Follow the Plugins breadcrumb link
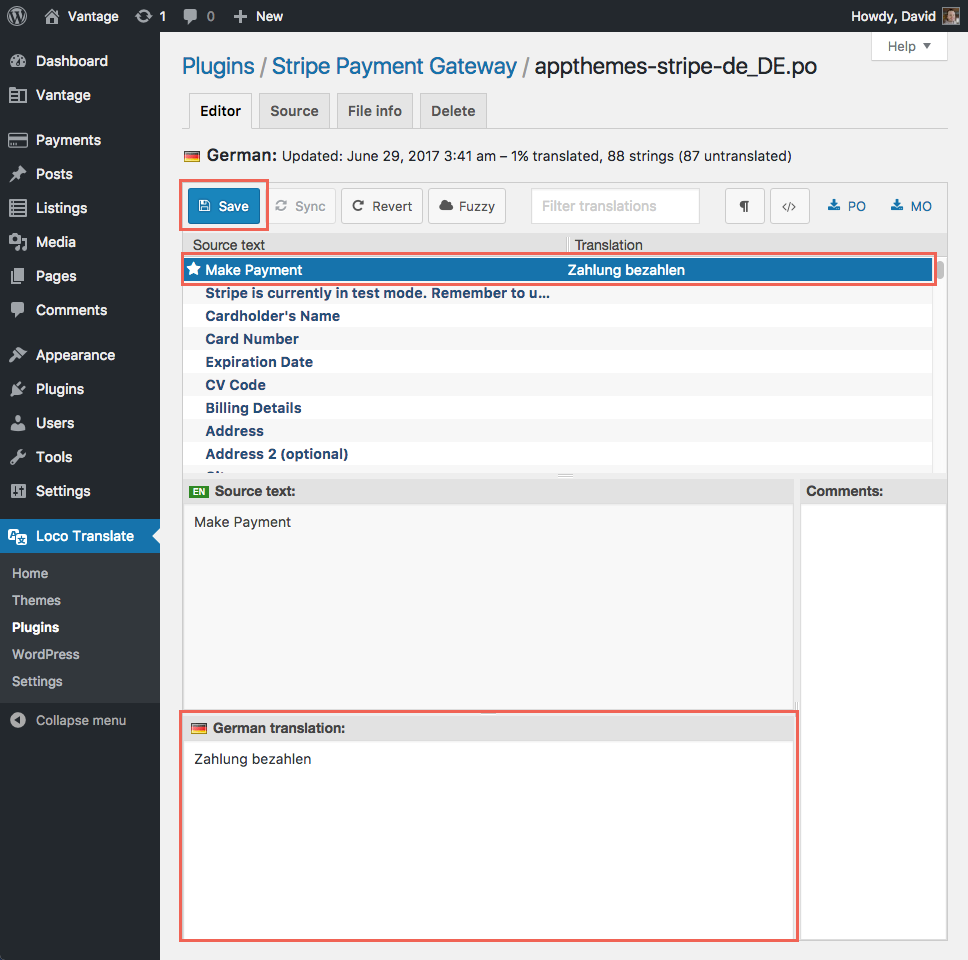Image resolution: width=968 pixels, height=960 pixels. (x=218, y=66)
